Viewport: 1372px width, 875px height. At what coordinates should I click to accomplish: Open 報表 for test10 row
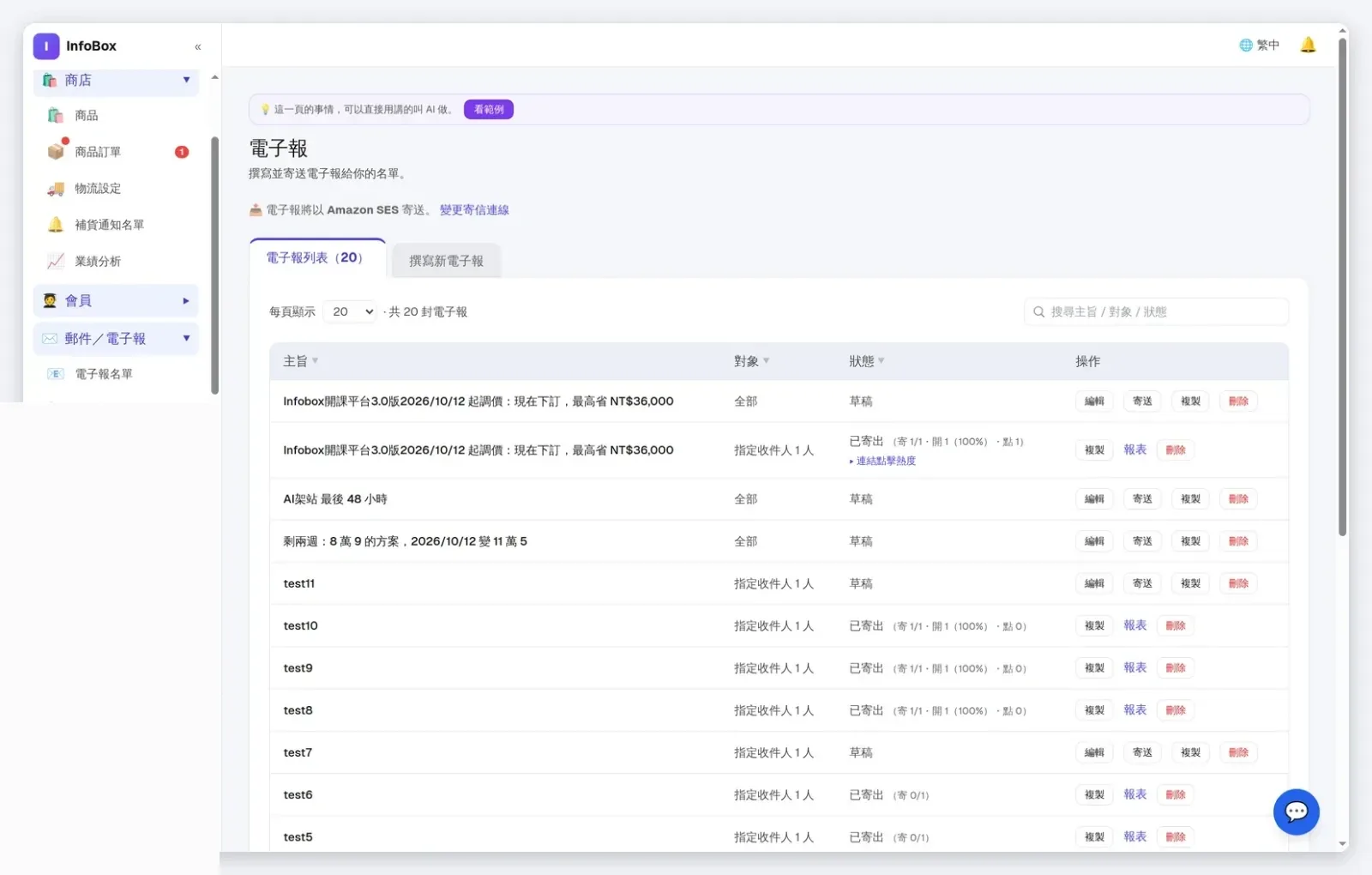(x=1134, y=625)
